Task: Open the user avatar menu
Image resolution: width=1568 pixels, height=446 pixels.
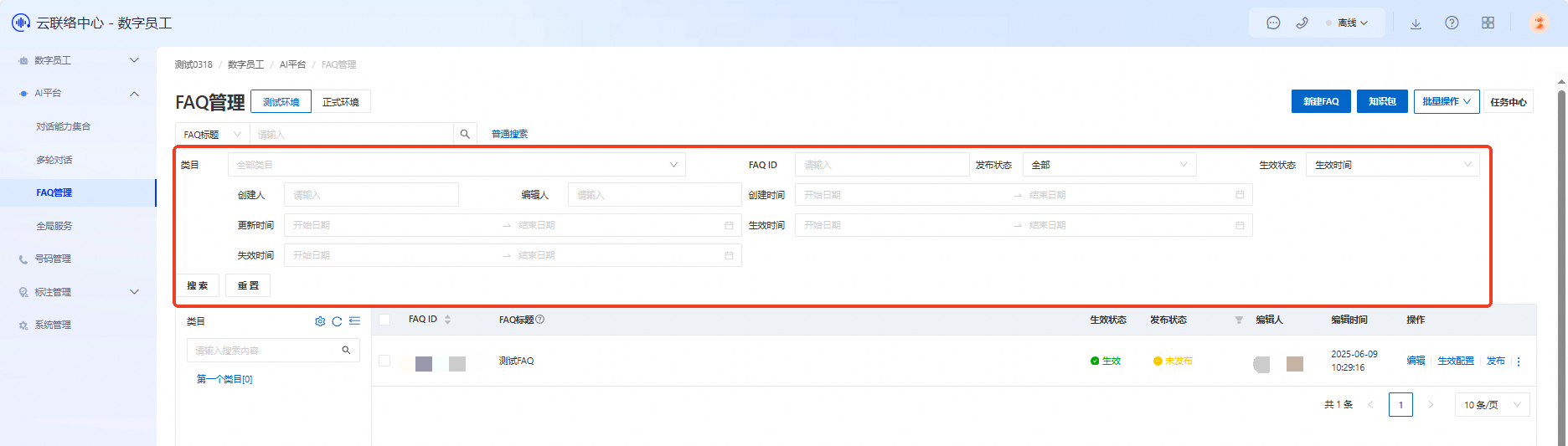Action: point(1539,23)
